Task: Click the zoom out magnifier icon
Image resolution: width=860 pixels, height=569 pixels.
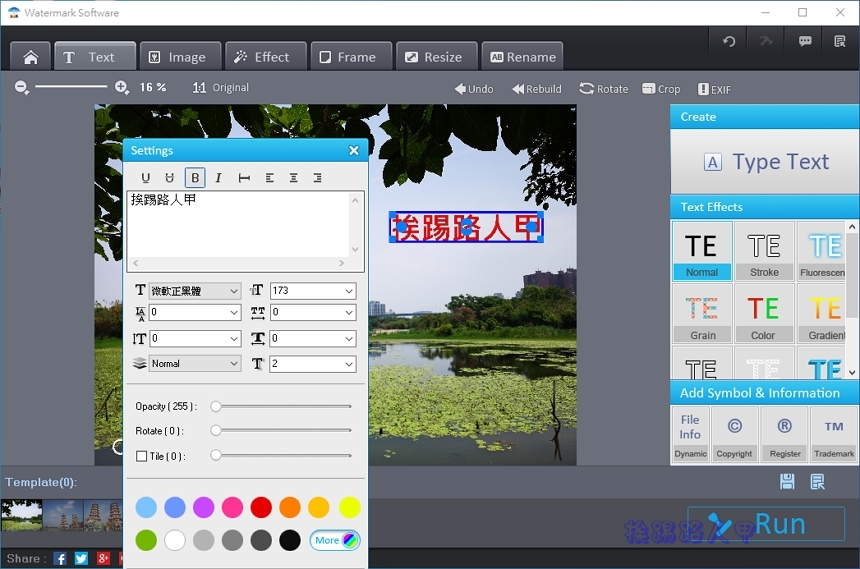Action: coord(22,87)
